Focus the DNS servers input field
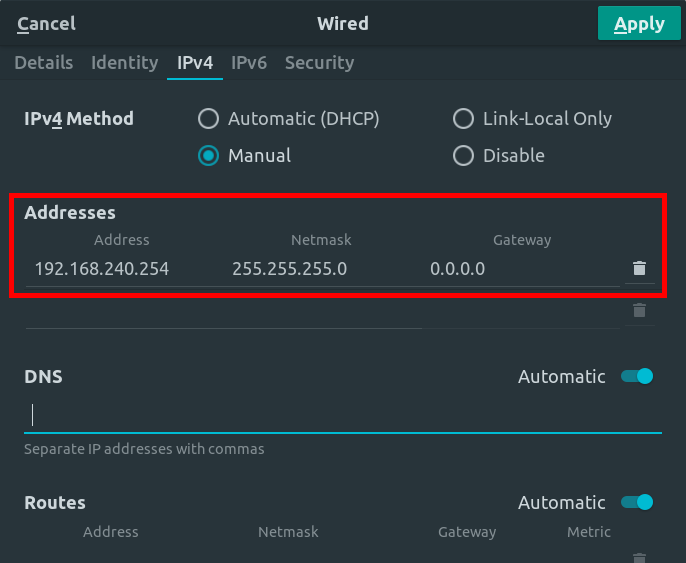This screenshot has height=563, width=686. (343, 415)
